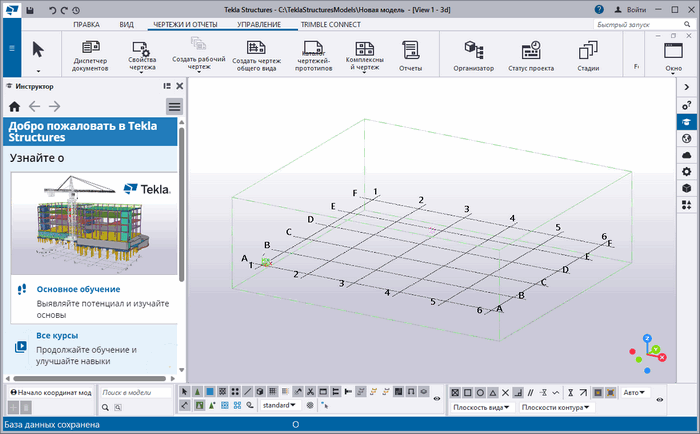Expand the 'Плоскость вида' dropdown
Image resolution: width=700 pixels, height=434 pixels.
click(481, 408)
